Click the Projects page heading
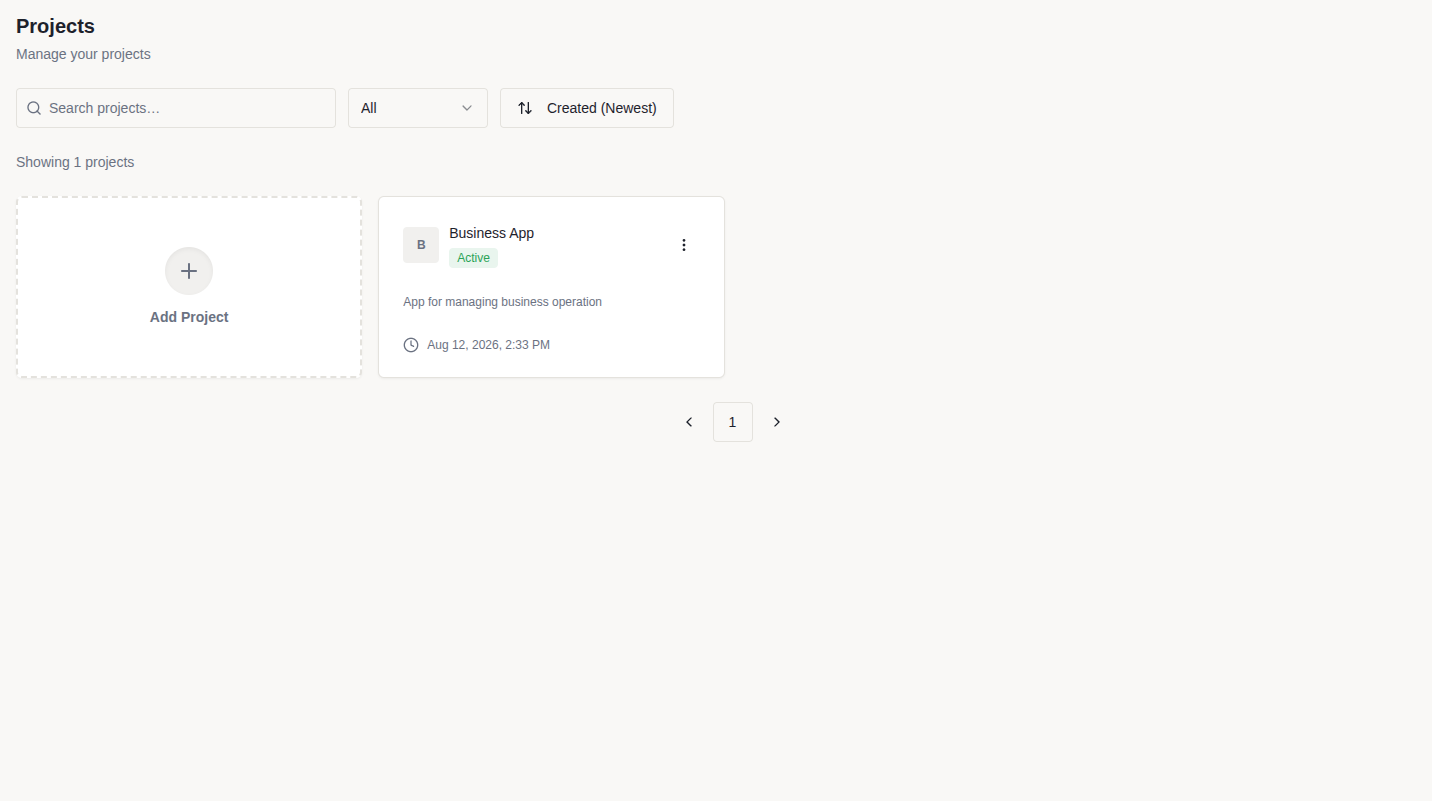This screenshot has height=801, width=1432. pos(55,27)
